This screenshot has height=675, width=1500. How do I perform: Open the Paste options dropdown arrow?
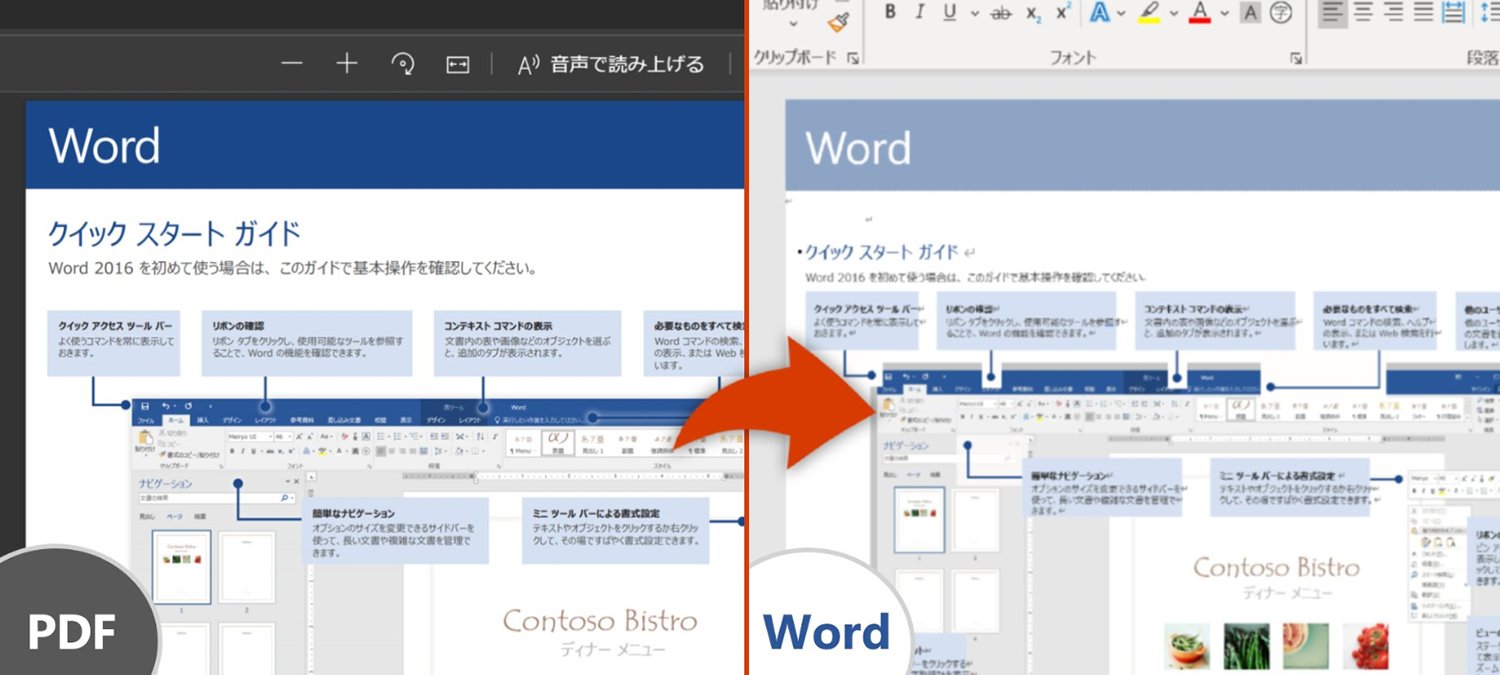pyautogui.click(x=795, y=24)
